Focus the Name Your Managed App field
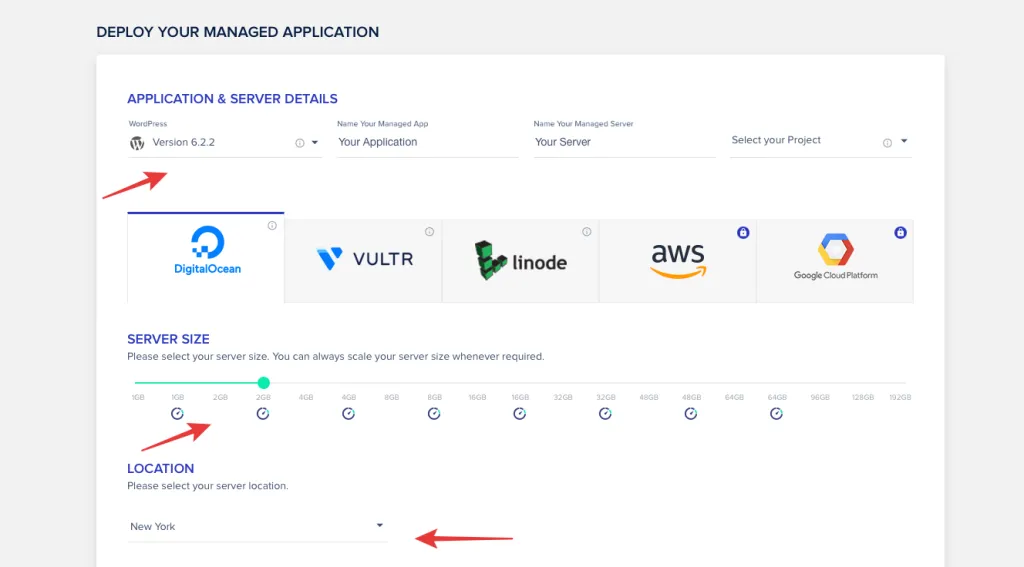Screen dimensions: 1024x567 [426, 143]
